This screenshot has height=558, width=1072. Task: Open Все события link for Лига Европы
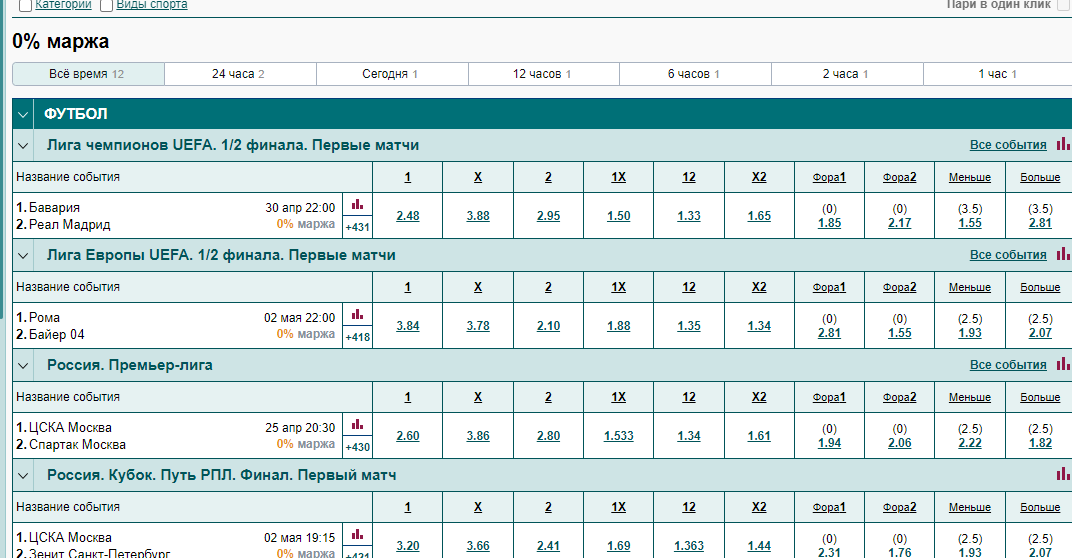[x=1007, y=255]
